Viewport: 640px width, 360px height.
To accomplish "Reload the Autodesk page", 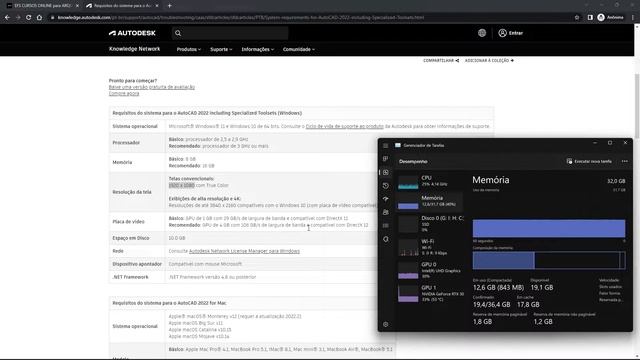I will coord(28,18).
